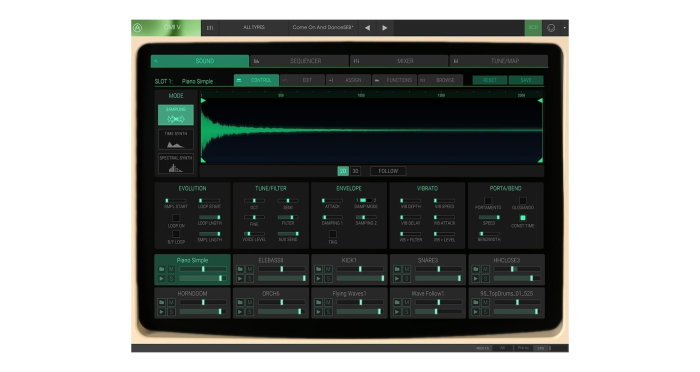Switch waveform view to 3D

coord(355,171)
